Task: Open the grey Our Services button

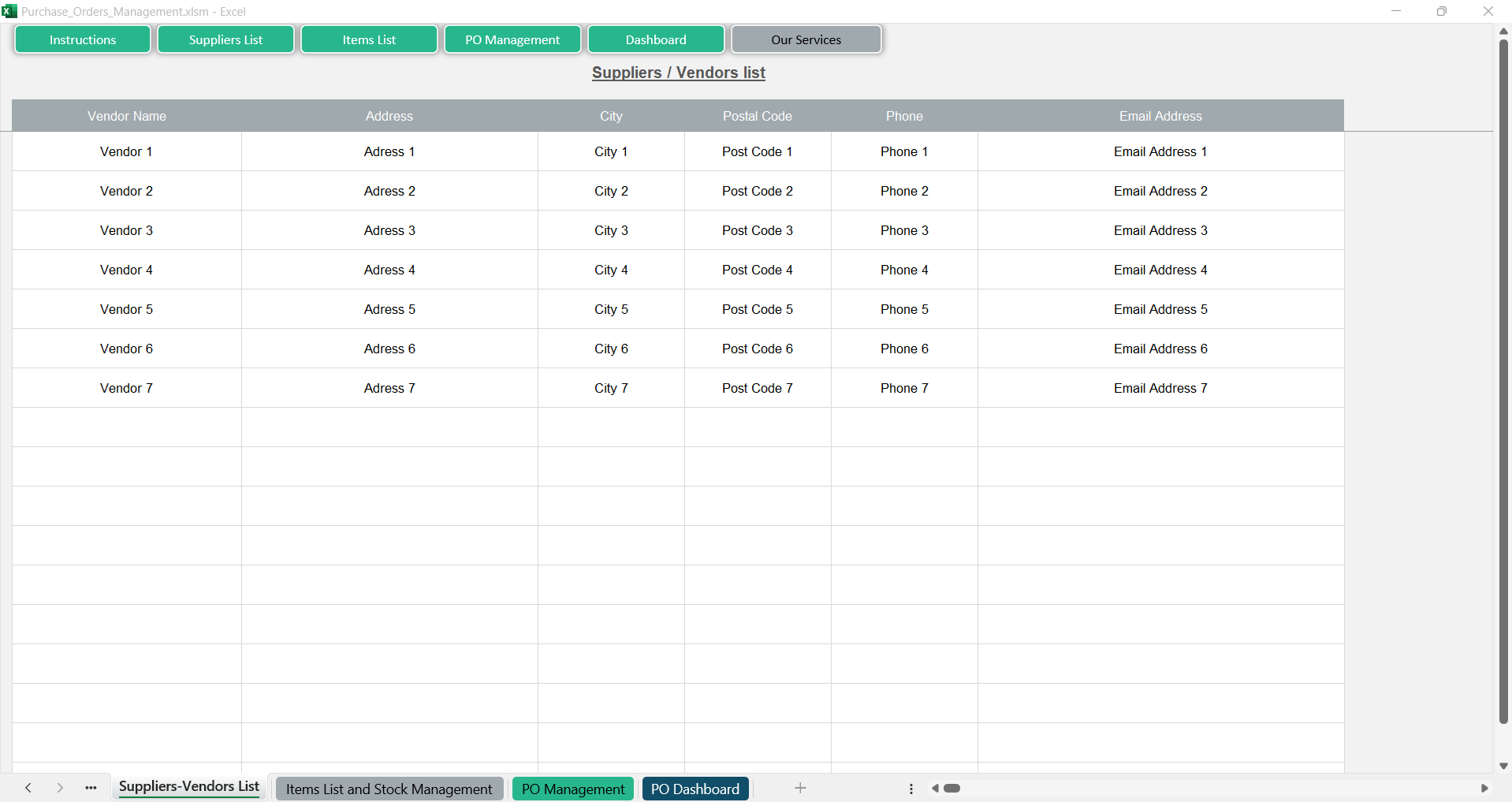Action: click(x=806, y=39)
